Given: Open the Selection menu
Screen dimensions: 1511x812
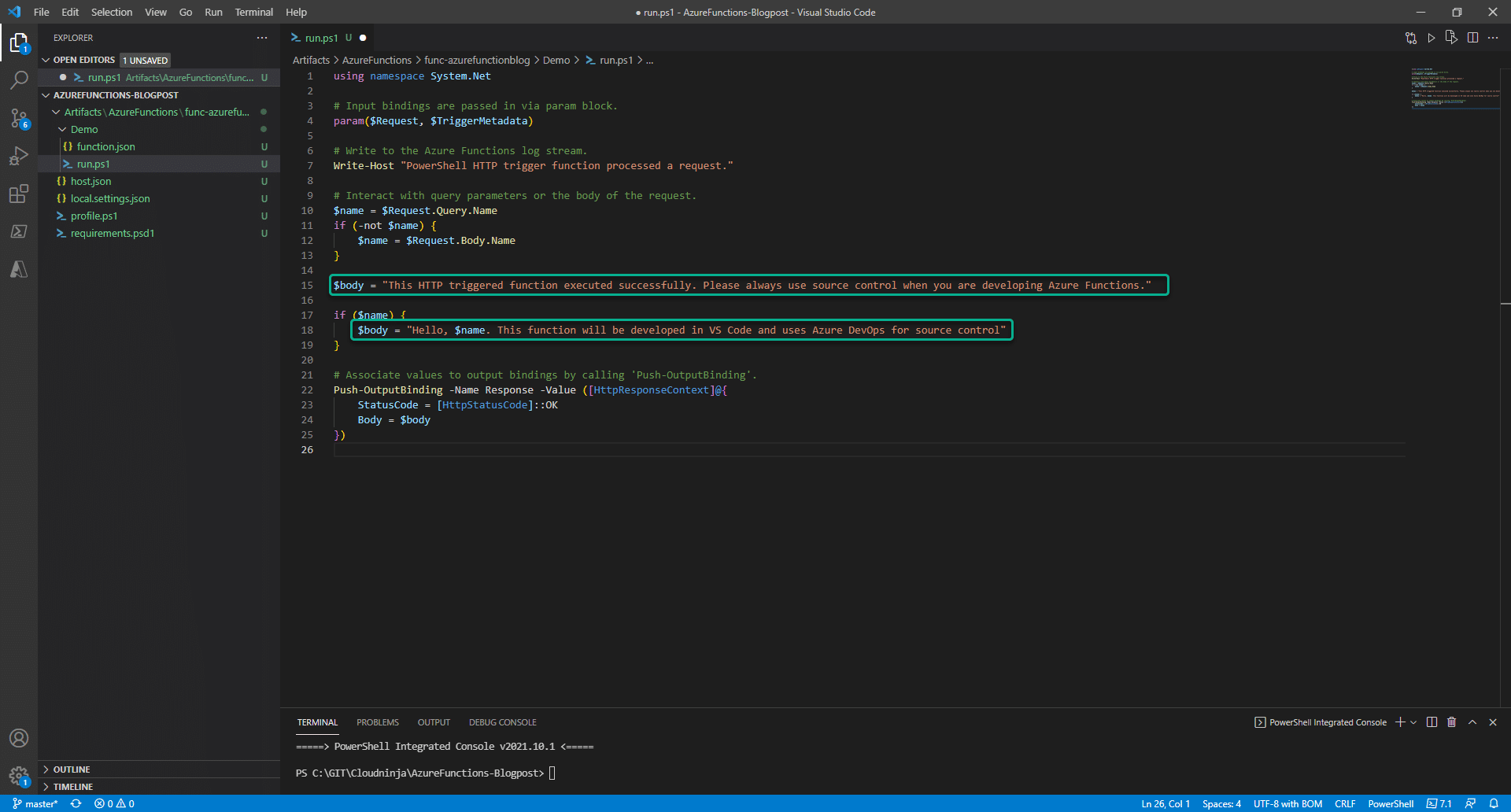Looking at the screenshot, I should pyautogui.click(x=112, y=12).
